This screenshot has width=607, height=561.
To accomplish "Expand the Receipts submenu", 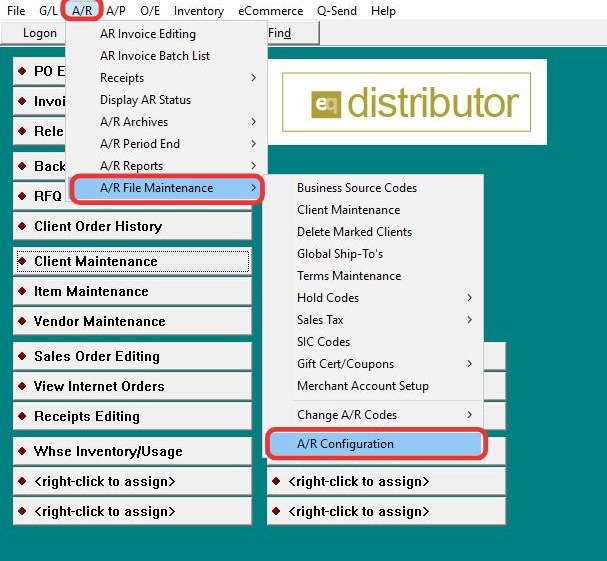I will tap(166, 78).
